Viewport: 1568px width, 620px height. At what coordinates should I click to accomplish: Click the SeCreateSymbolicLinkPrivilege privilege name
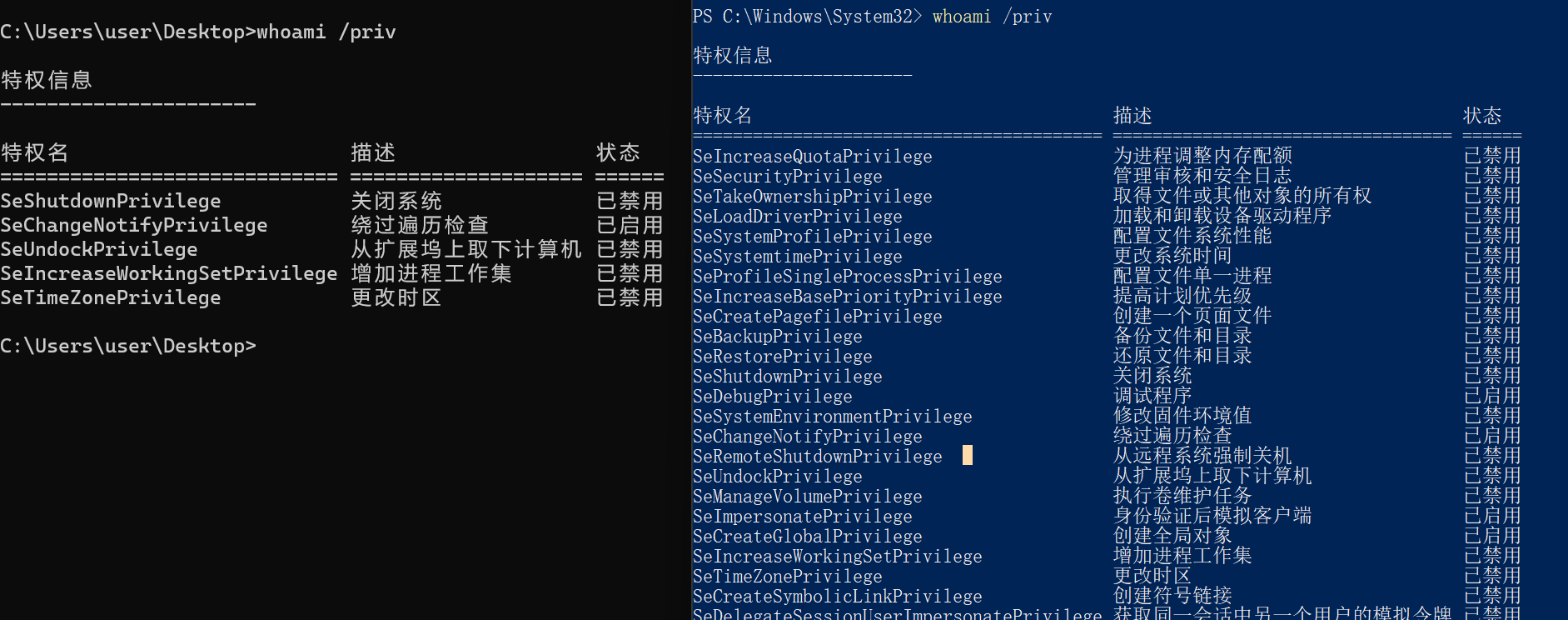(837, 597)
